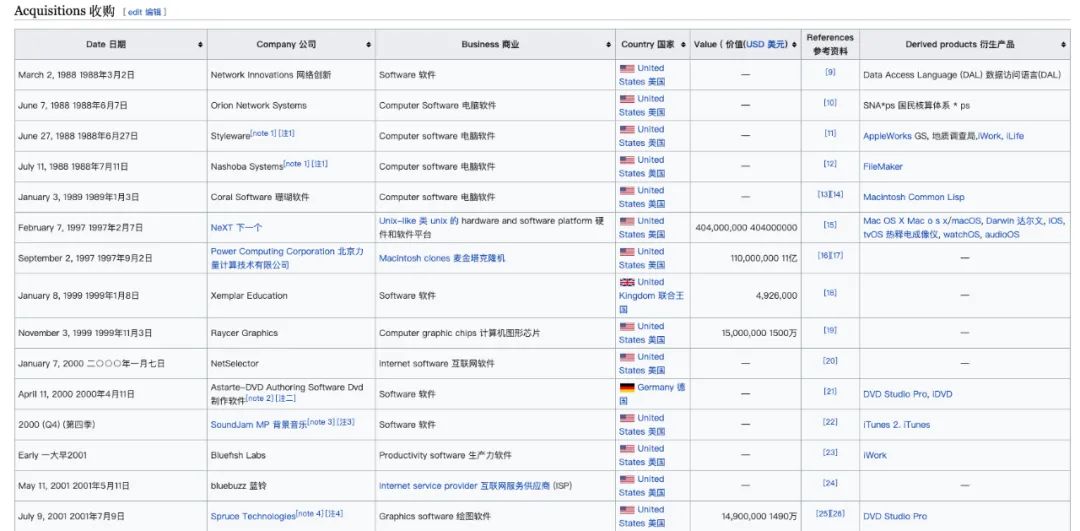Open the Macintosh clones link
The image size is (1080, 531).
click(x=442, y=258)
